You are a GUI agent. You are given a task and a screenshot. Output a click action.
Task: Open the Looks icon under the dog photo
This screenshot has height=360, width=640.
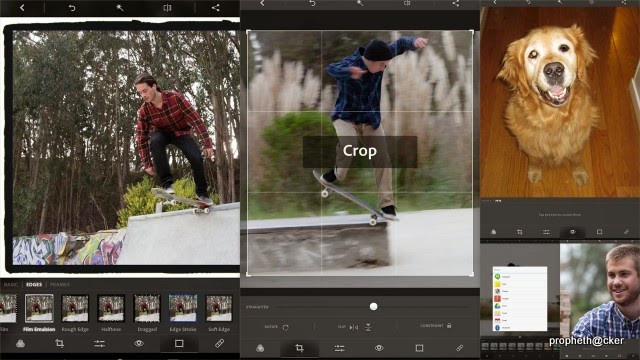(493, 232)
